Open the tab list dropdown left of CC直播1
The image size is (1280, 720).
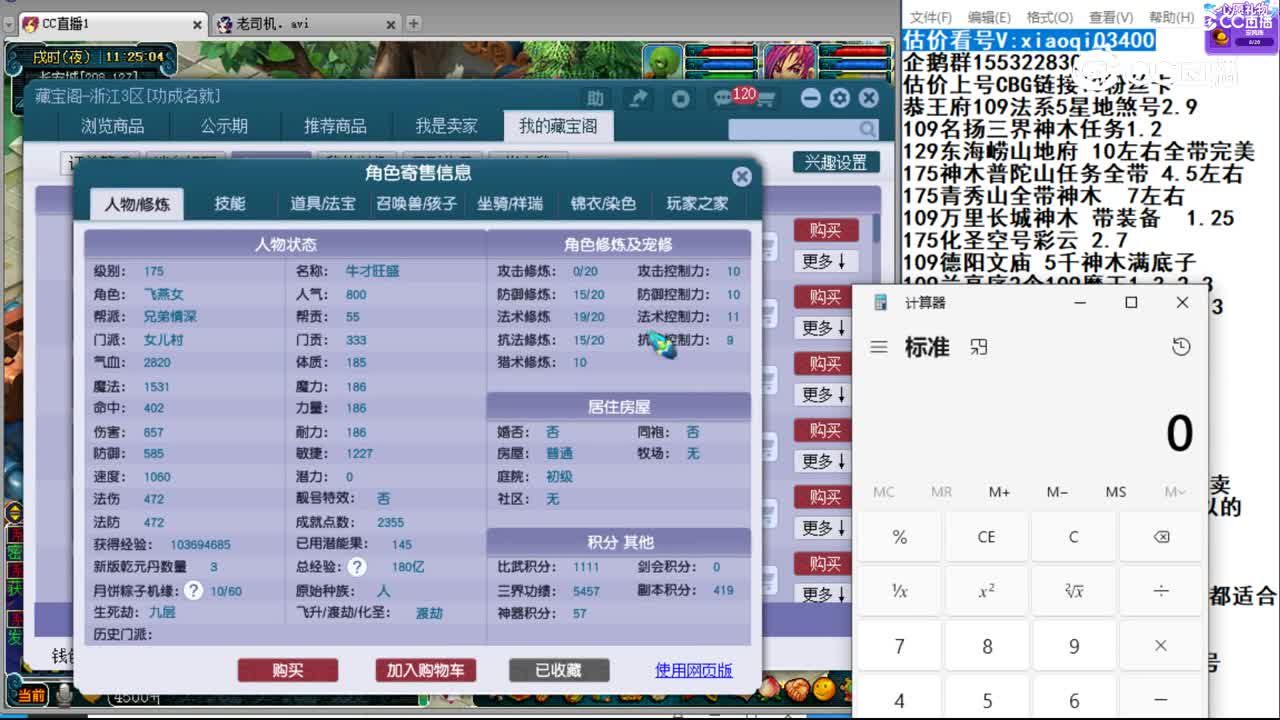[9, 24]
